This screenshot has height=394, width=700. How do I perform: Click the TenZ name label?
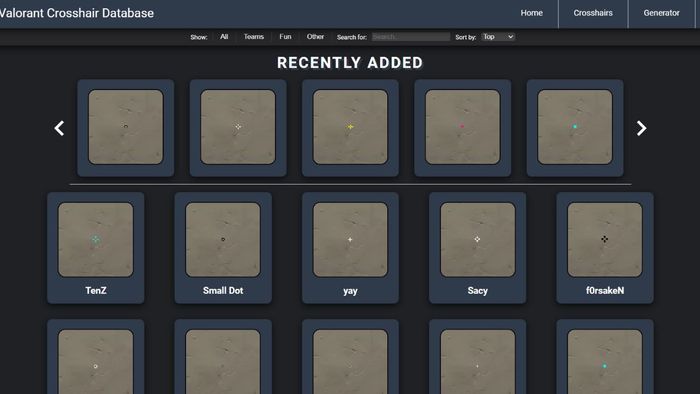(96, 290)
